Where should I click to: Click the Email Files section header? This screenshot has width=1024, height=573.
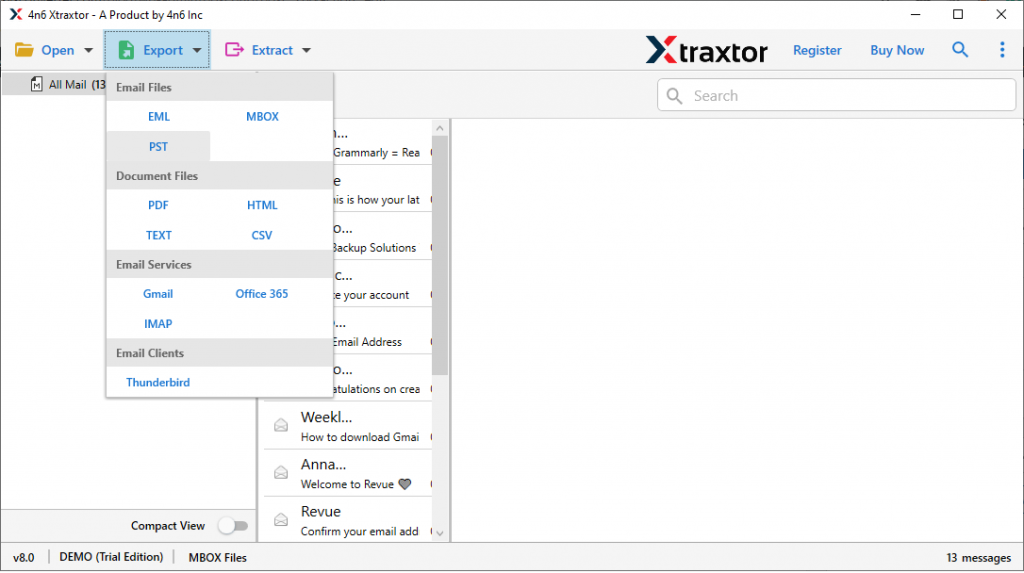pyautogui.click(x=219, y=87)
